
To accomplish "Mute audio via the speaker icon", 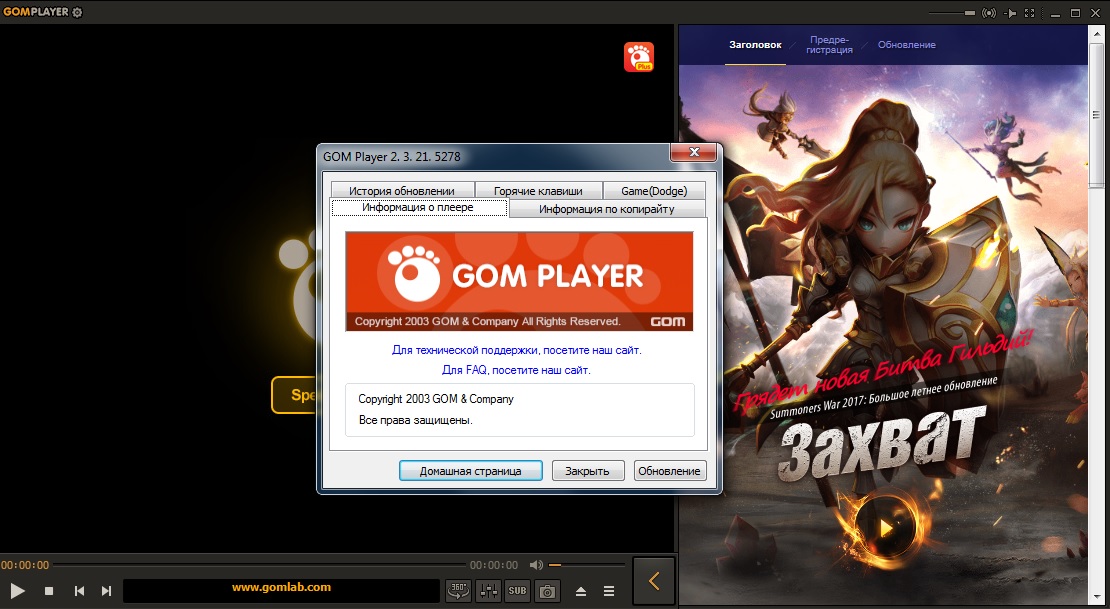I will pyautogui.click(x=536, y=565).
